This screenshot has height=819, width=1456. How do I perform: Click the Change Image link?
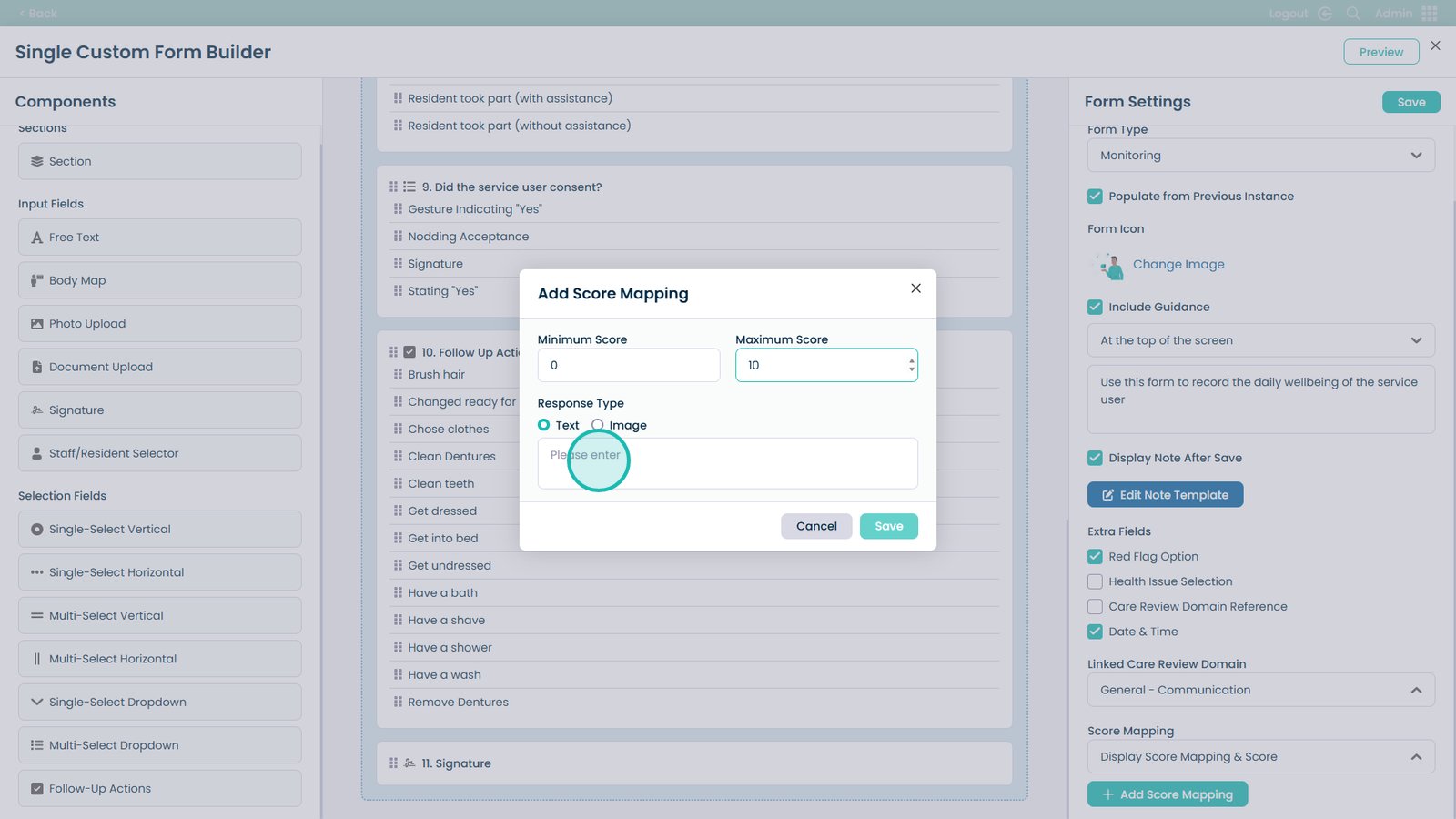click(1178, 265)
